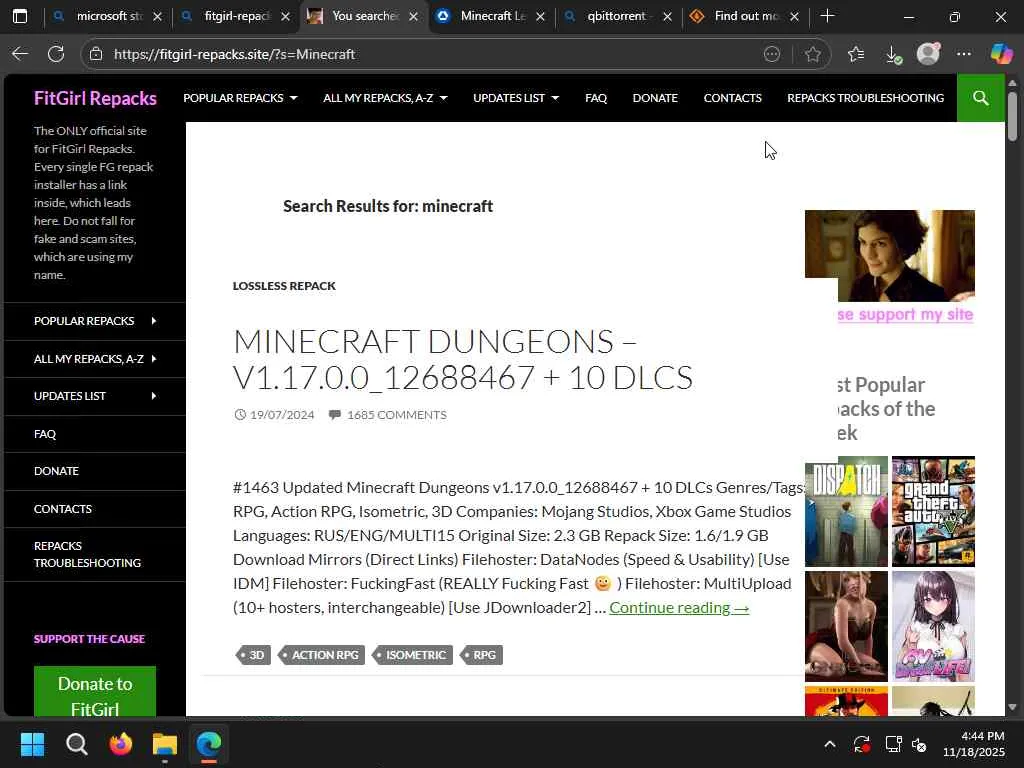Screen dimensions: 1024x768
Task: Launch Firefox from the taskbar
Action: [x=121, y=744]
